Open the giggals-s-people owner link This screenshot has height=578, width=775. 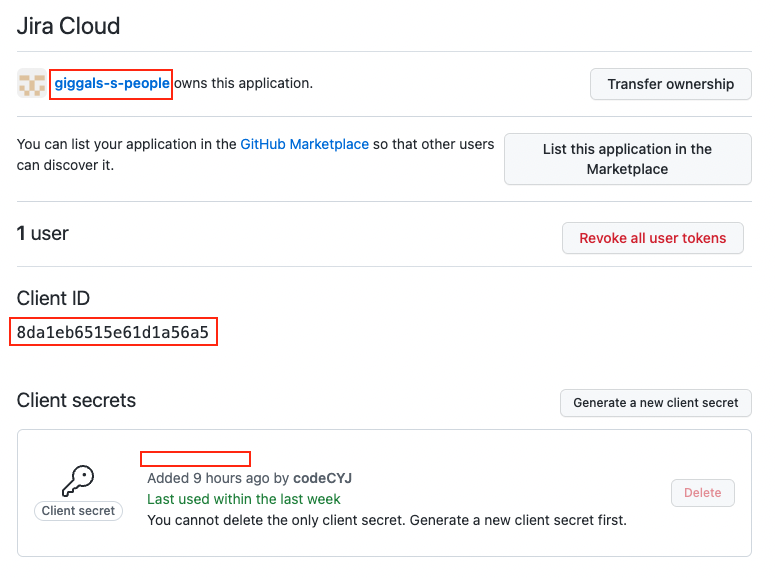coord(111,83)
